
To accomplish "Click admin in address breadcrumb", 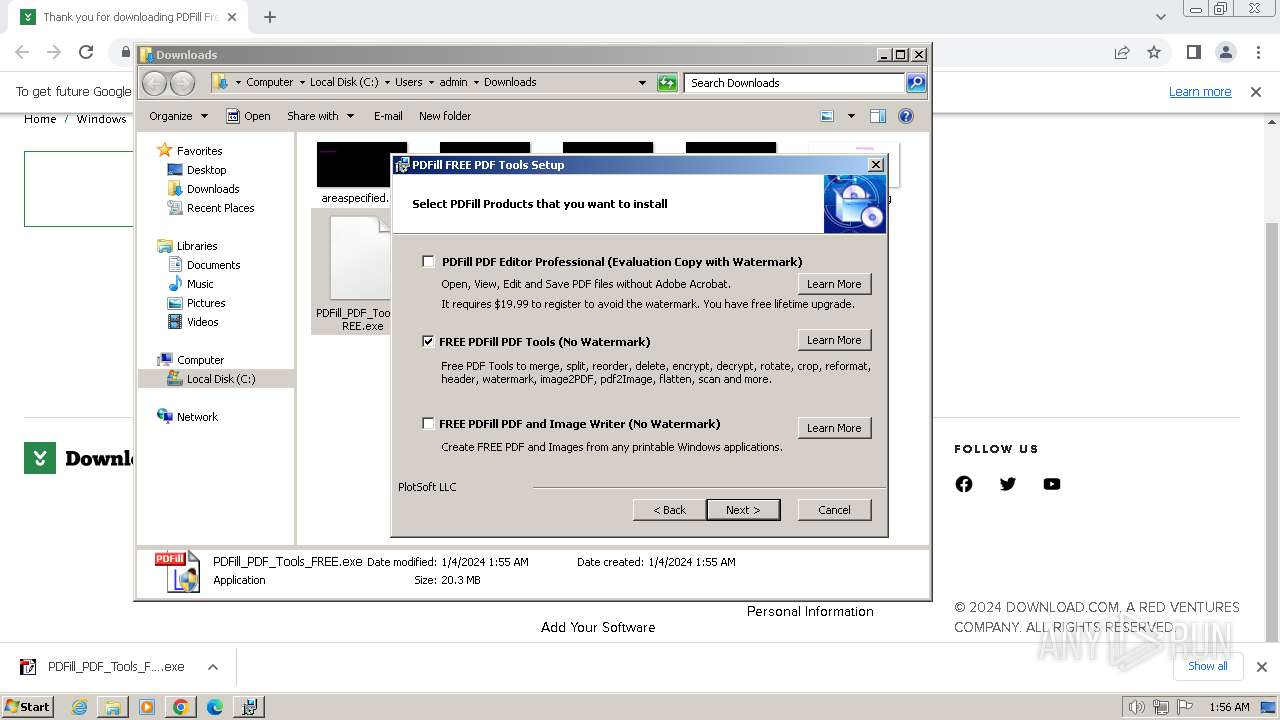I will click(453, 83).
